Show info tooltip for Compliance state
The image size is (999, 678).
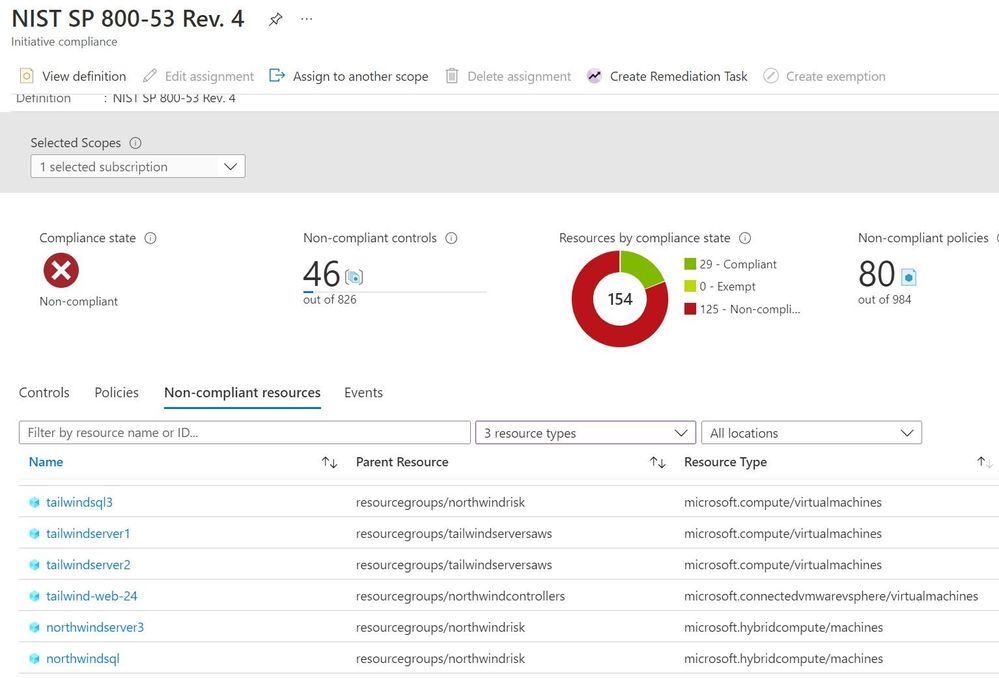(150, 238)
